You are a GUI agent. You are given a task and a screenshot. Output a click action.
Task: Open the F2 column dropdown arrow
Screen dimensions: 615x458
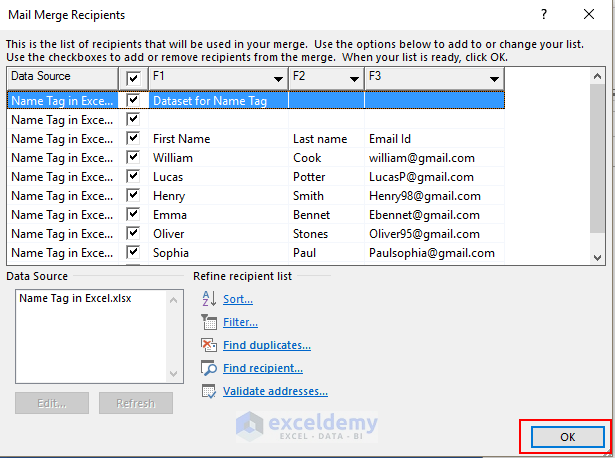355,80
